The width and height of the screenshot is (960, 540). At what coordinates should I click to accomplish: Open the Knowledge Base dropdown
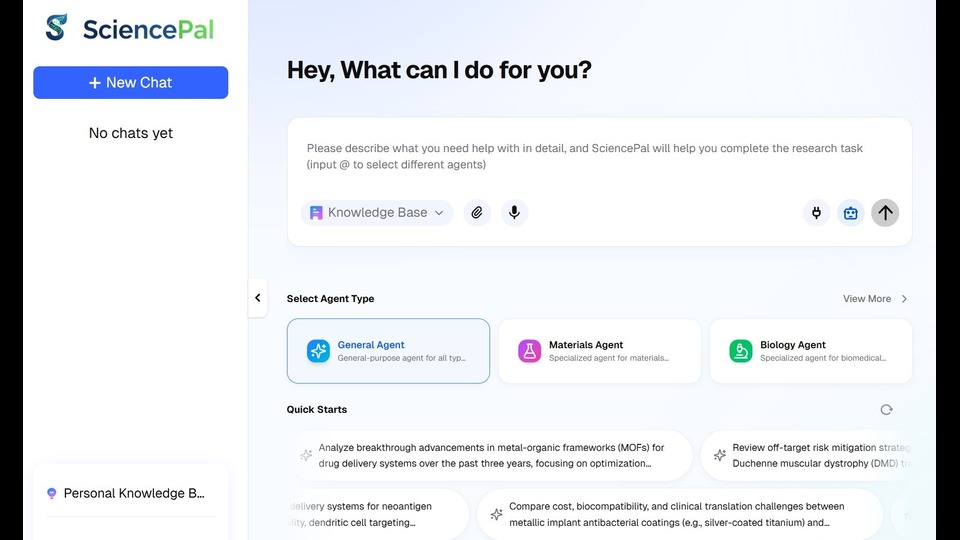pos(377,212)
